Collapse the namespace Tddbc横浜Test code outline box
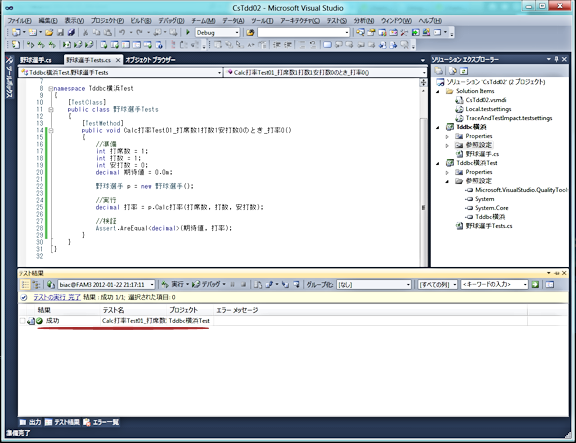The image size is (576, 443). tap(51, 88)
